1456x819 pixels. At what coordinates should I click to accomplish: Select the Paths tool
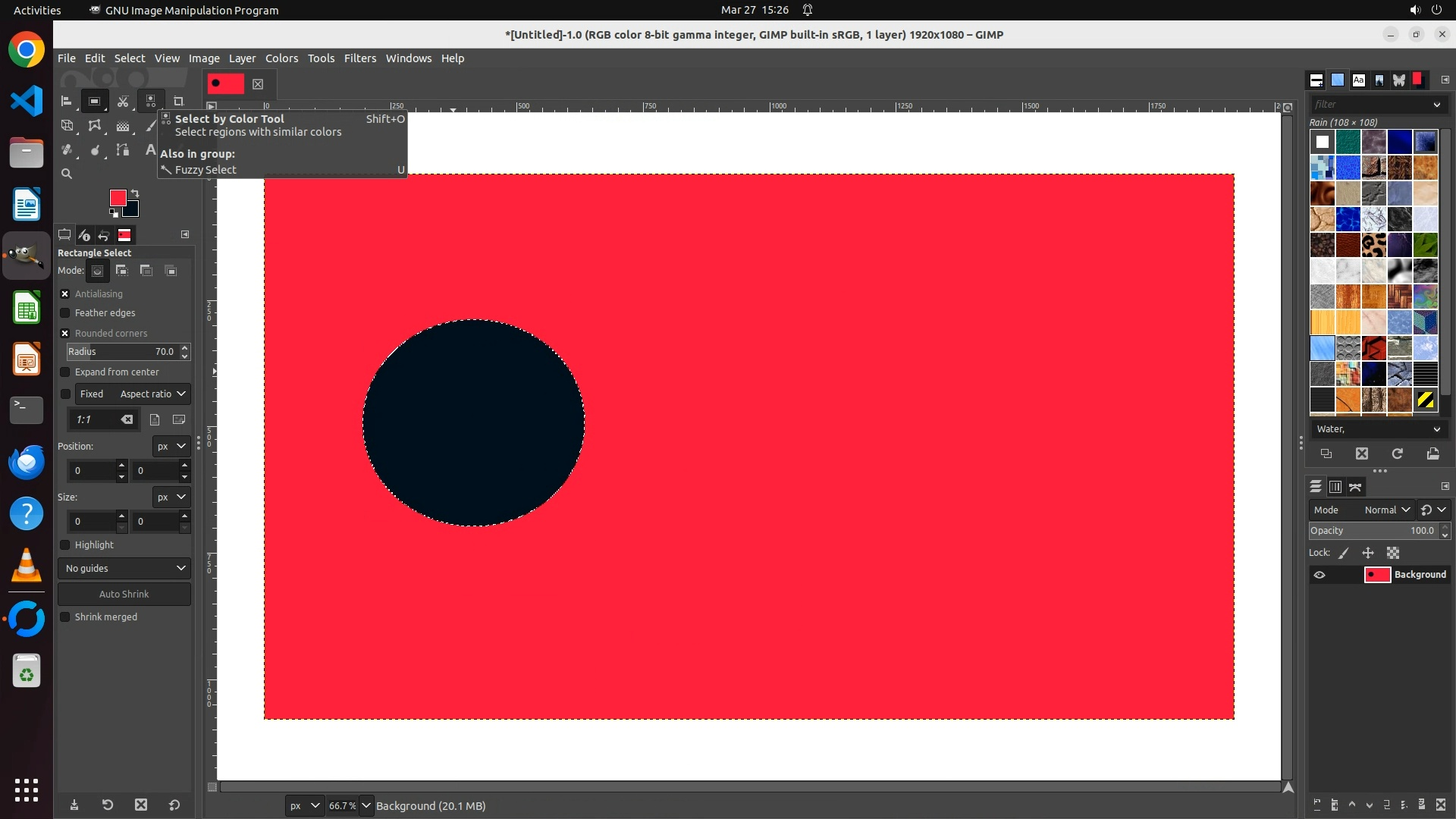(123, 150)
